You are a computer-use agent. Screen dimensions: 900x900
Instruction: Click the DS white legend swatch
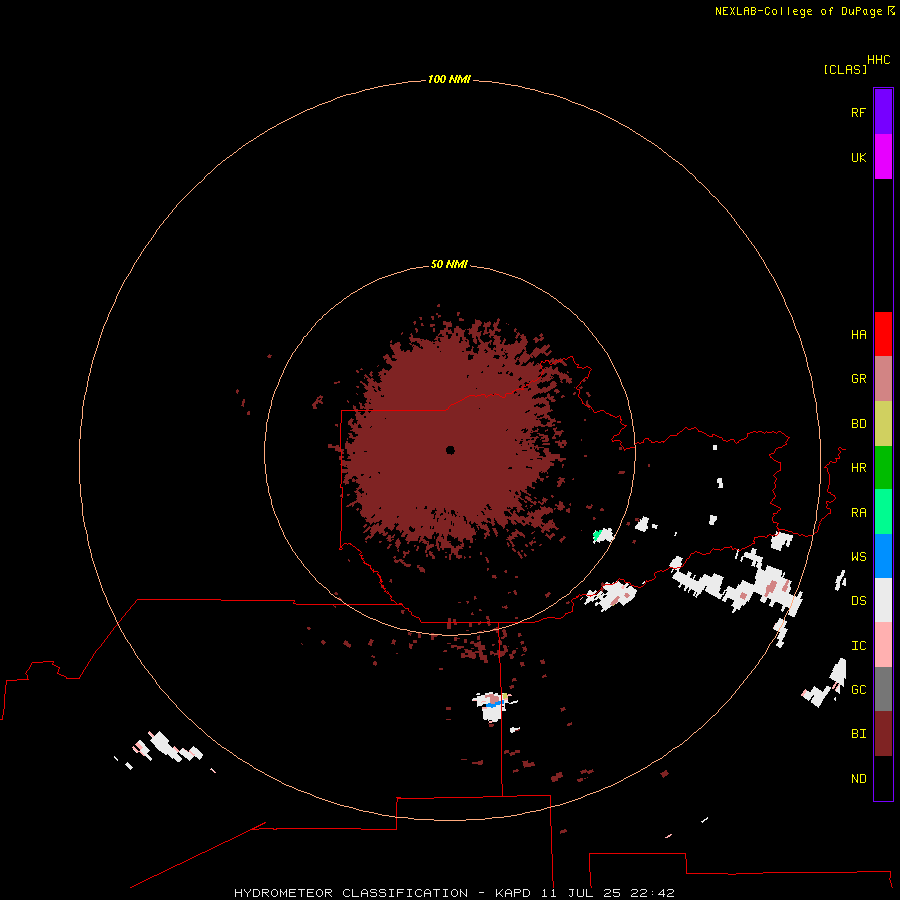[x=883, y=600]
